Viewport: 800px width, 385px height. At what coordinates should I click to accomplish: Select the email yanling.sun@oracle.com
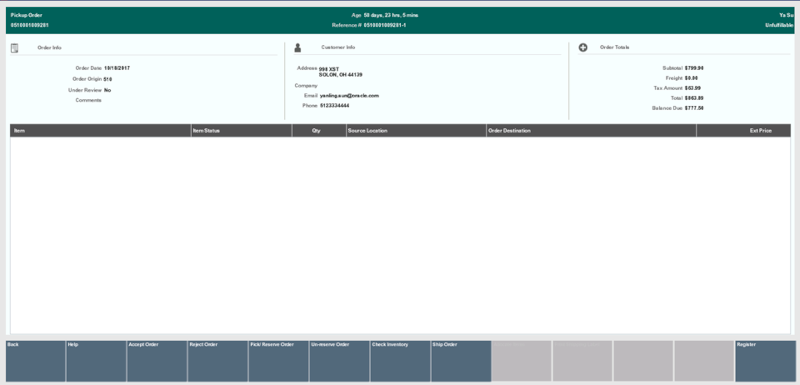click(x=349, y=95)
